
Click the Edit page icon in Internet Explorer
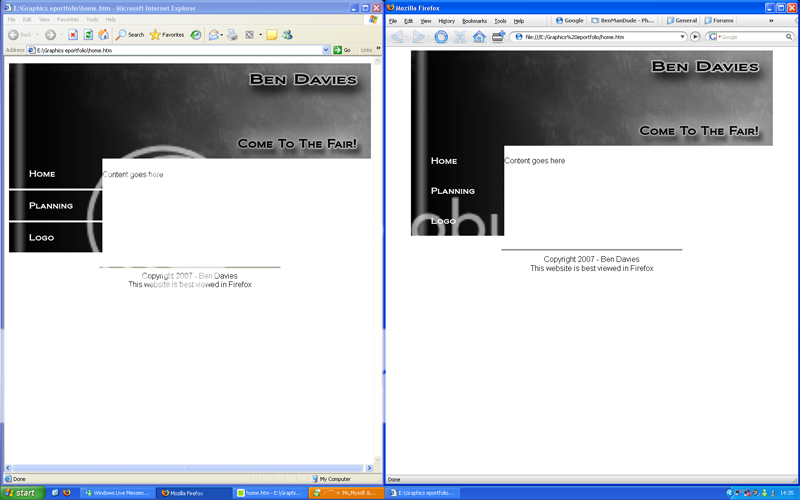[x=249, y=35]
